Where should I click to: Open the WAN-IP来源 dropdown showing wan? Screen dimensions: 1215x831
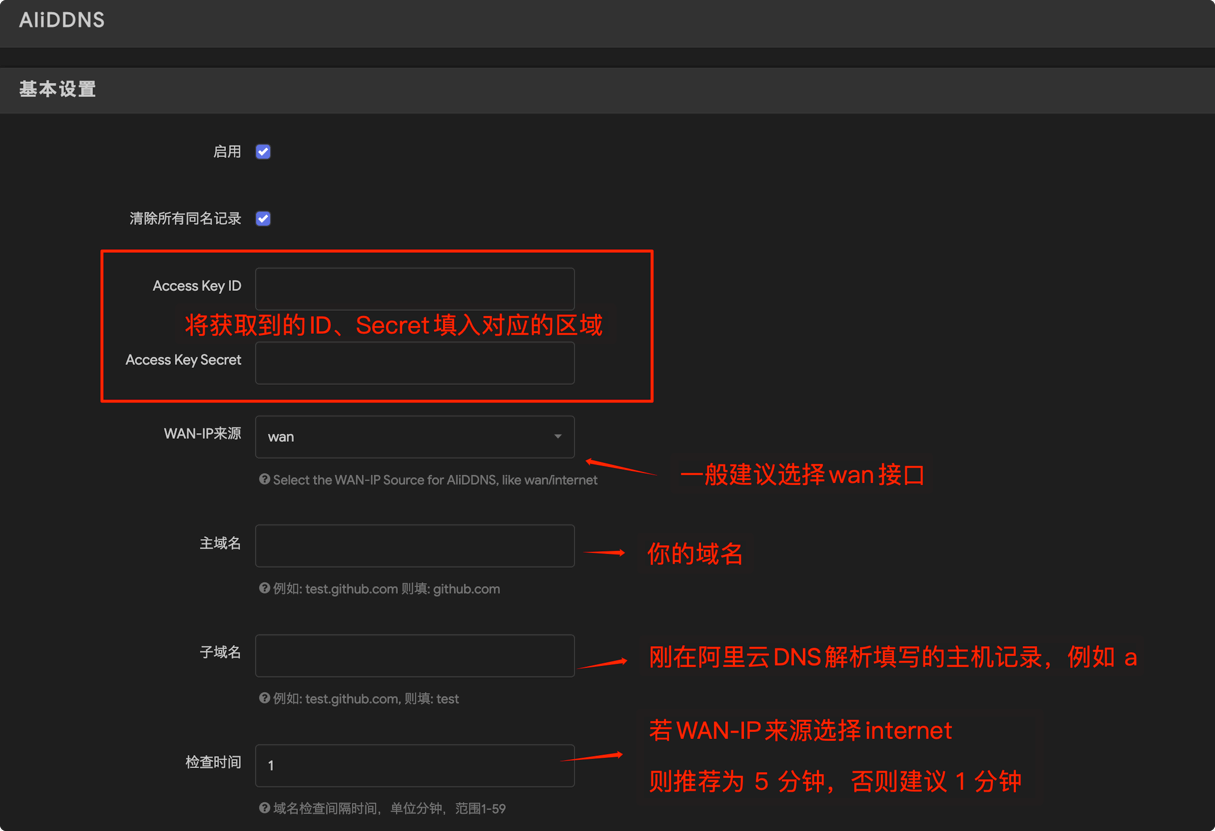[x=415, y=437]
